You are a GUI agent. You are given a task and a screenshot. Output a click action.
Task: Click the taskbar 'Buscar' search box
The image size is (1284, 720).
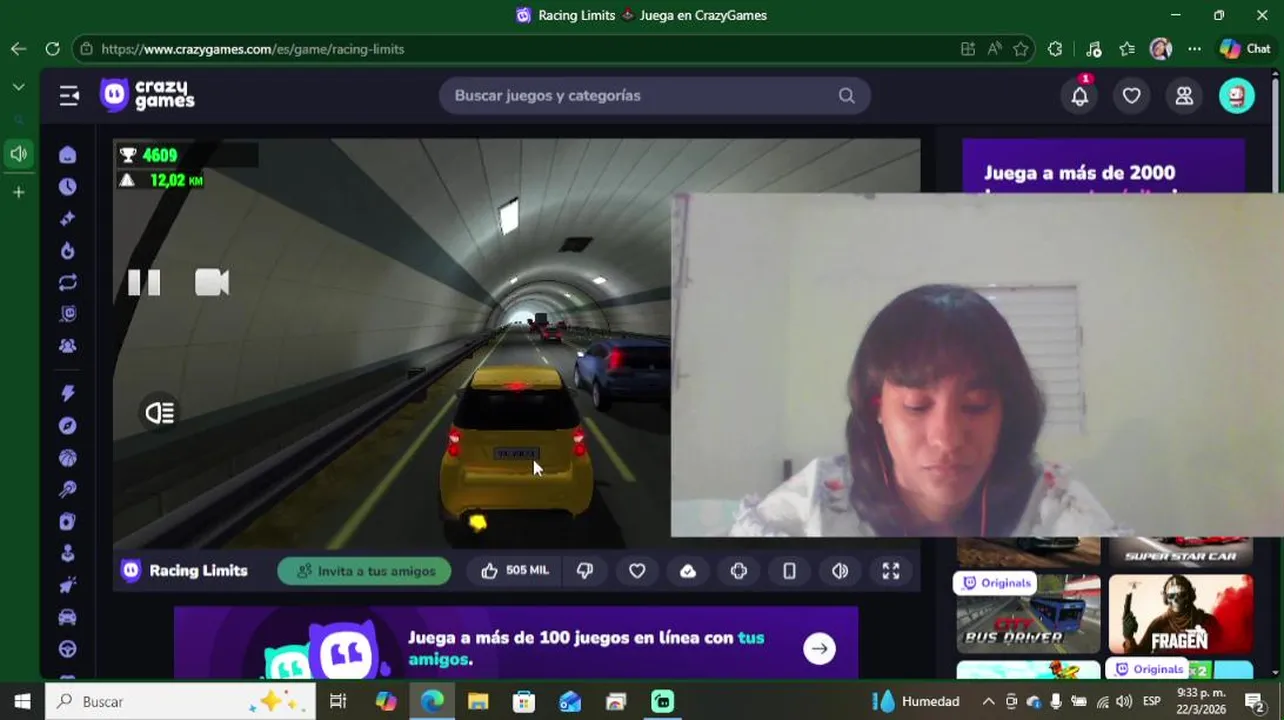pos(180,701)
